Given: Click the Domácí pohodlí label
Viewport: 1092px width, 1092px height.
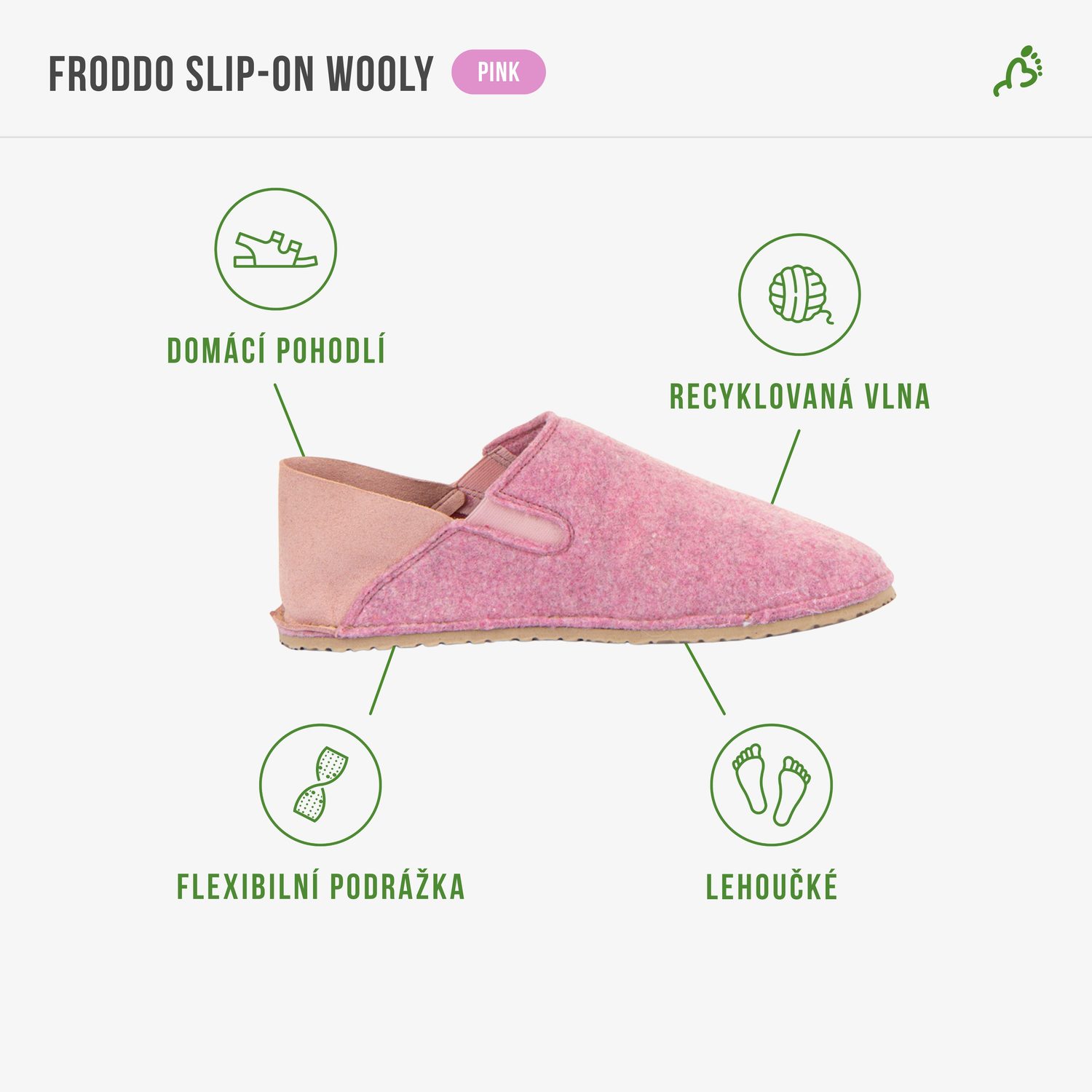Looking at the screenshot, I should coord(276,351).
